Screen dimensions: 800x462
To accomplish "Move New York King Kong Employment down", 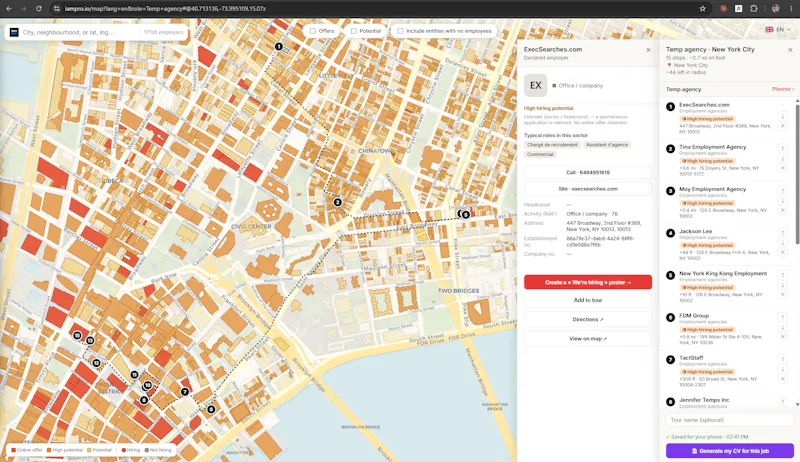I will [x=783, y=285].
